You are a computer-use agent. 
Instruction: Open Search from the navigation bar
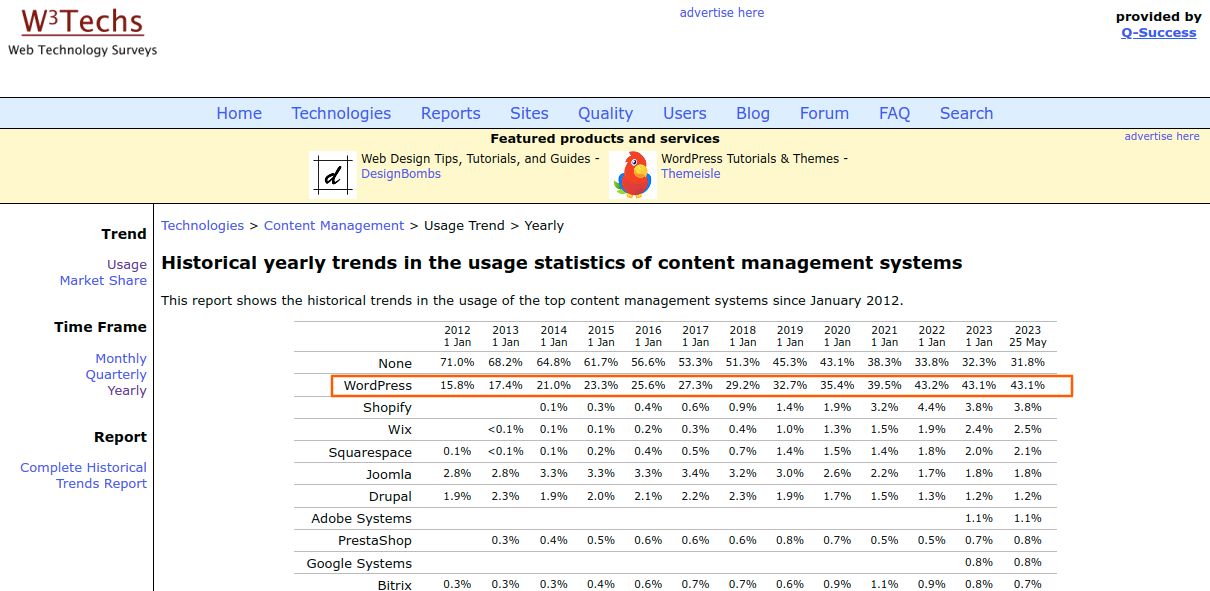(x=966, y=113)
